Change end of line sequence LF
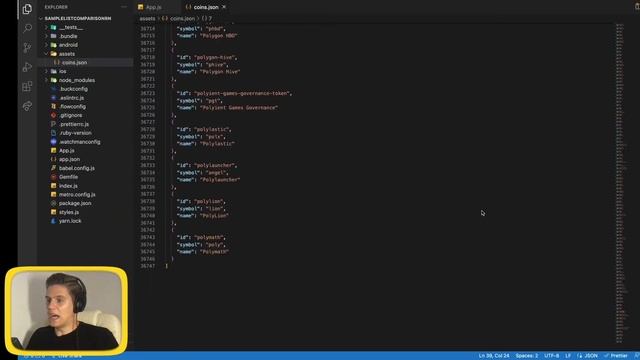Viewport: 640px width, 360px height. pos(568,356)
